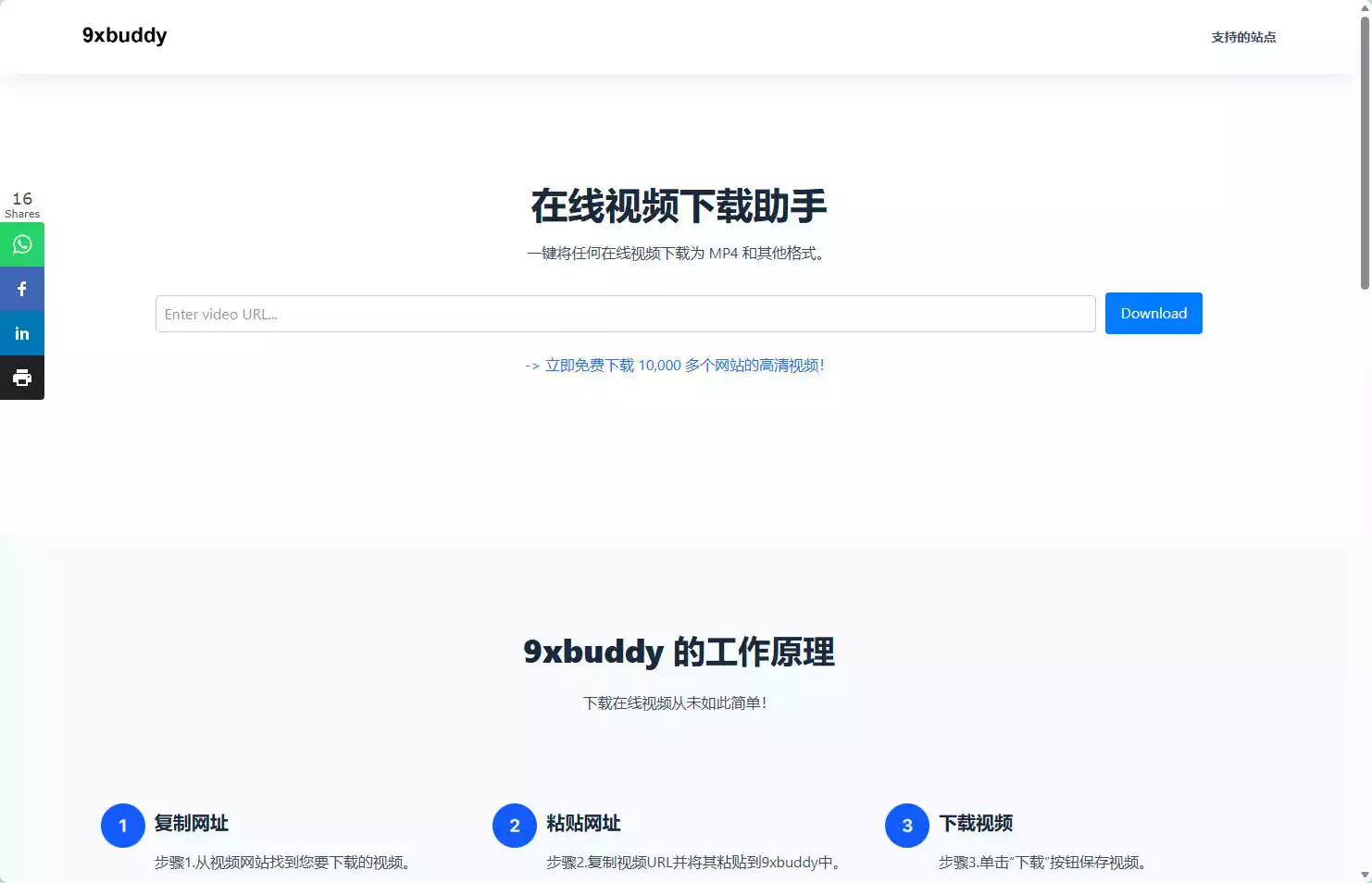The height and width of the screenshot is (883, 1372).
Task: Click the 下载视频 step title
Action: click(976, 823)
